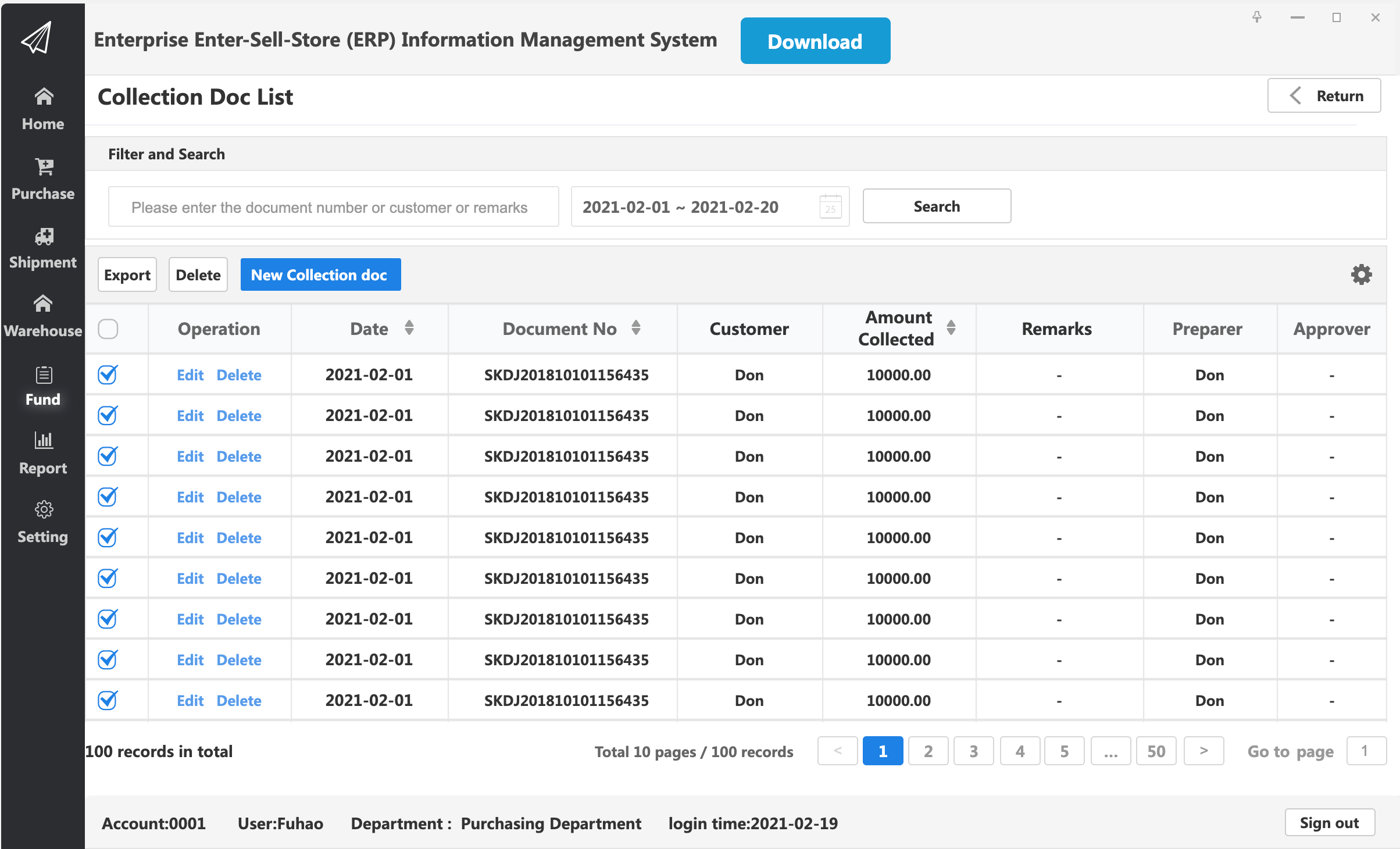The height and width of the screenshot is (849, 1400).
Task: Open the Purchase cart module
Action: pyautogui.click(x=43, y=179)
